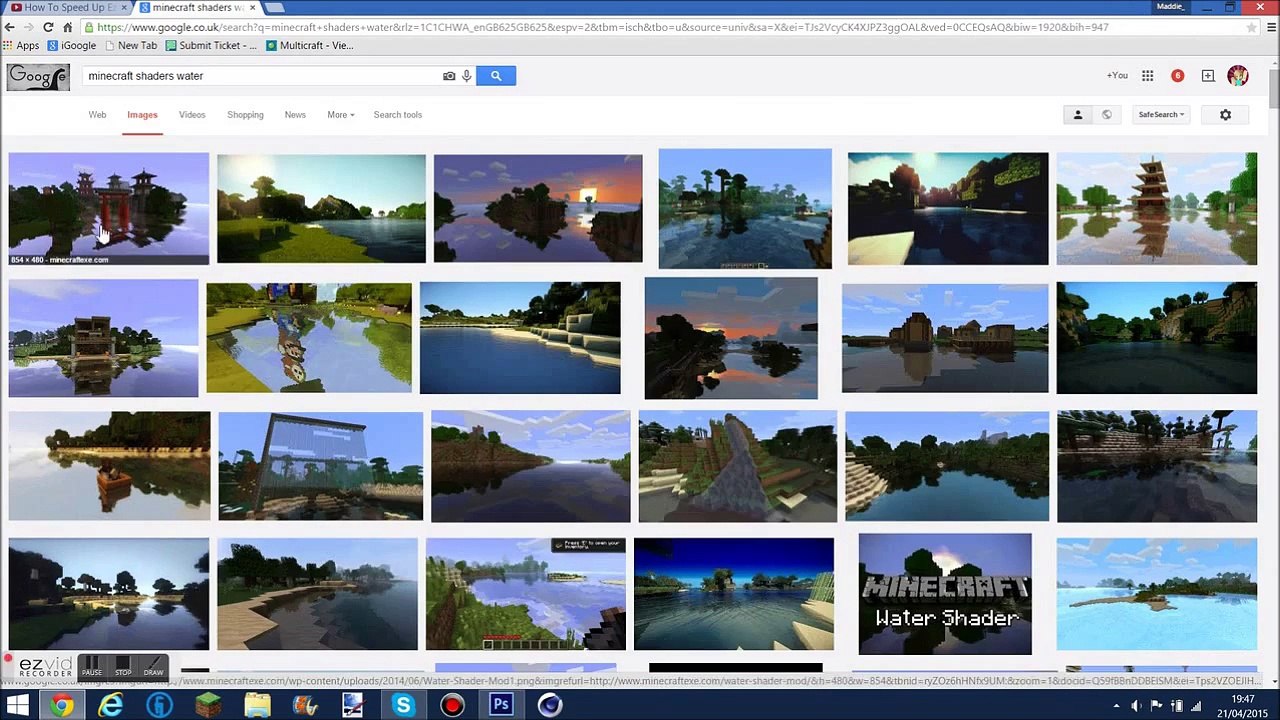Image resolution: width=1280 pixels, height=720 pixels.
Task: Open the boat on calm lake thumbnail
Action: point(110,466)
